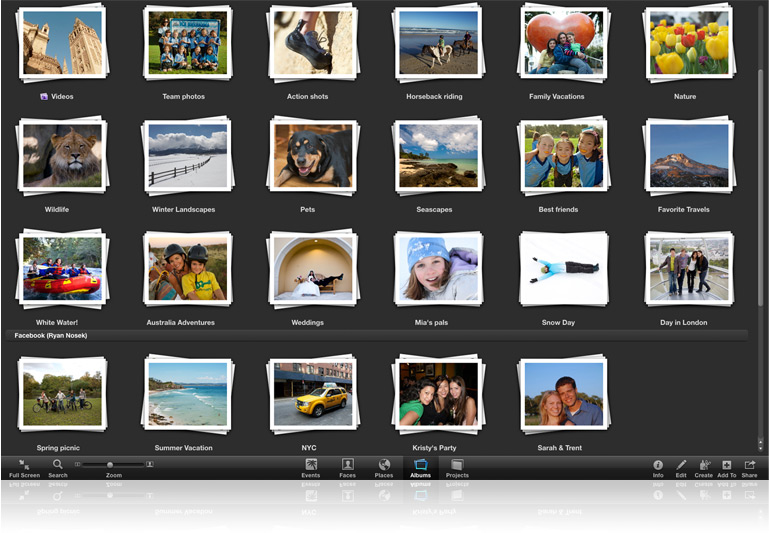
Task: Select the Pets dog album
Action: pos(313,155)
